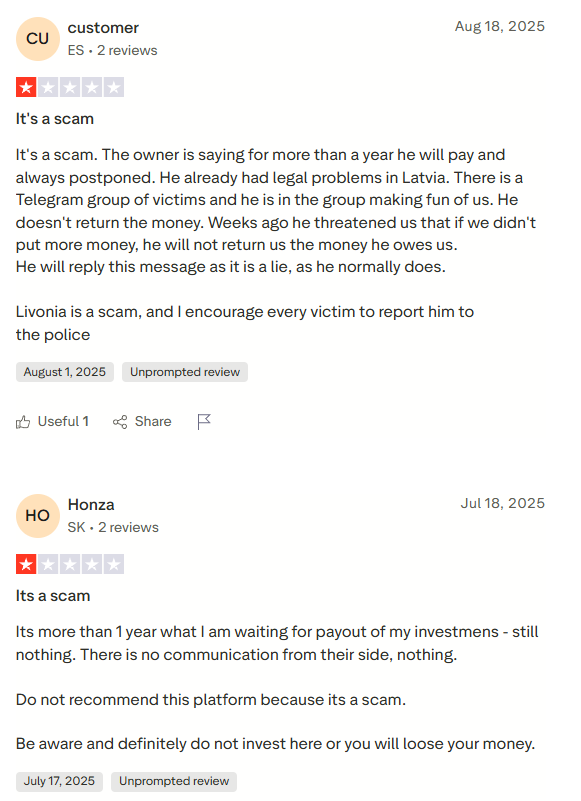Click the Share text button
The height and width of the screenshot is (801, 581).
point(153,421)
